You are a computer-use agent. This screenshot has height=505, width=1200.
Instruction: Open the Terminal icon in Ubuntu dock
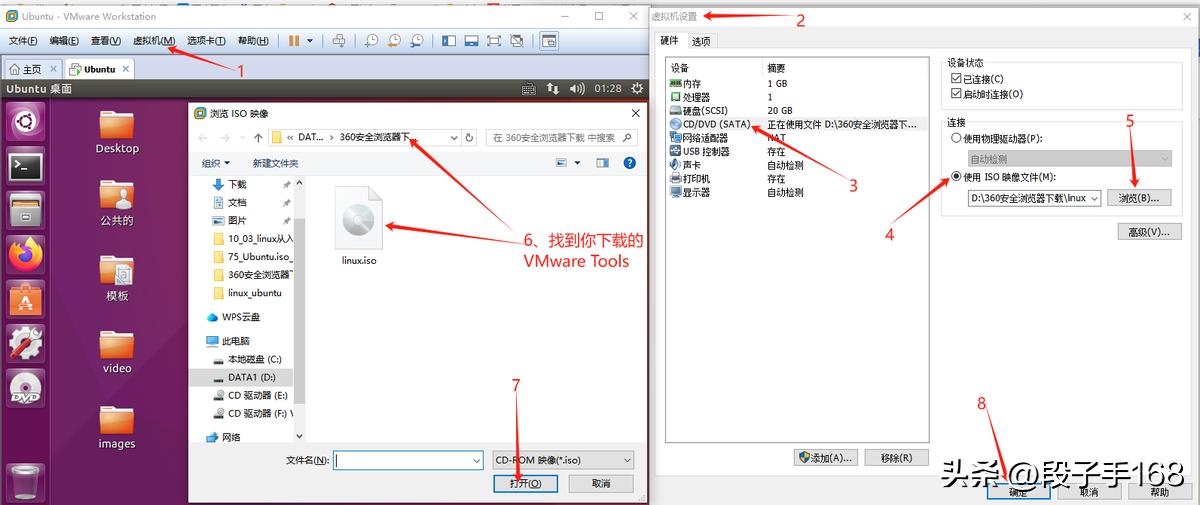(25, 167)
